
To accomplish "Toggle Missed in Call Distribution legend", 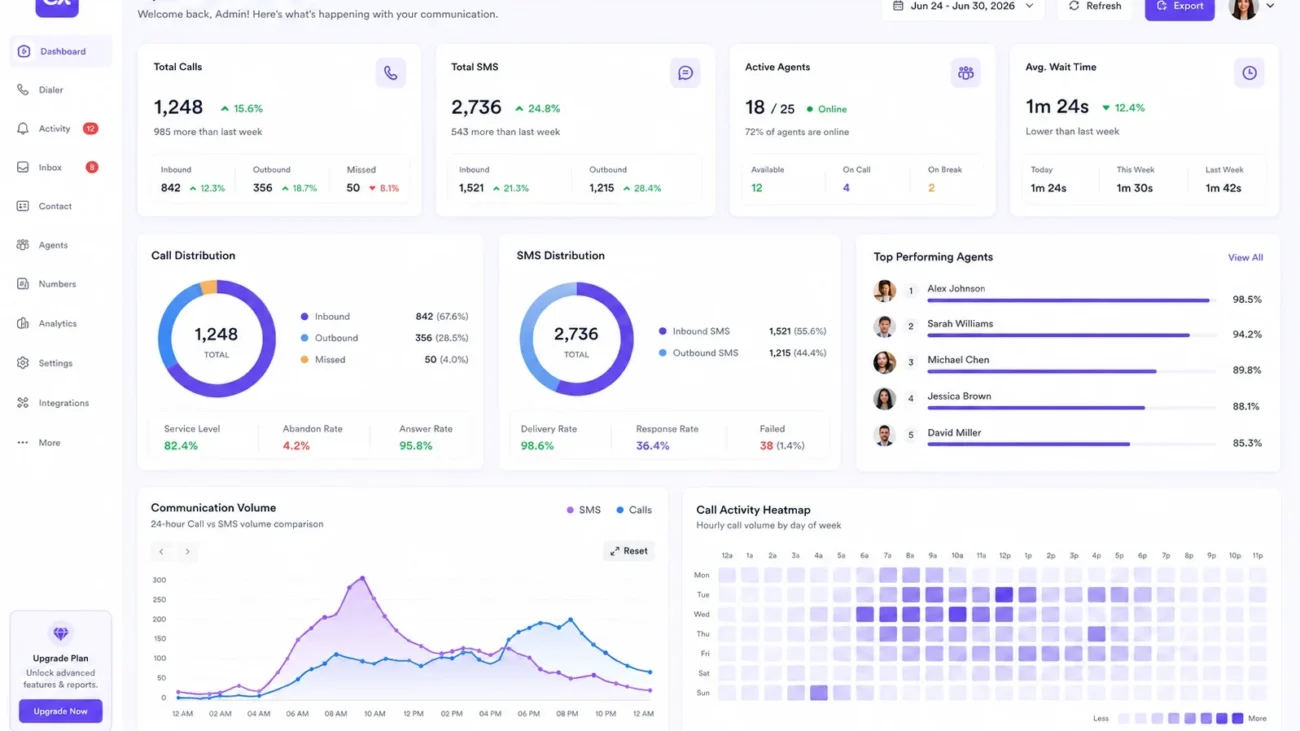I will (x=323, y=360).
